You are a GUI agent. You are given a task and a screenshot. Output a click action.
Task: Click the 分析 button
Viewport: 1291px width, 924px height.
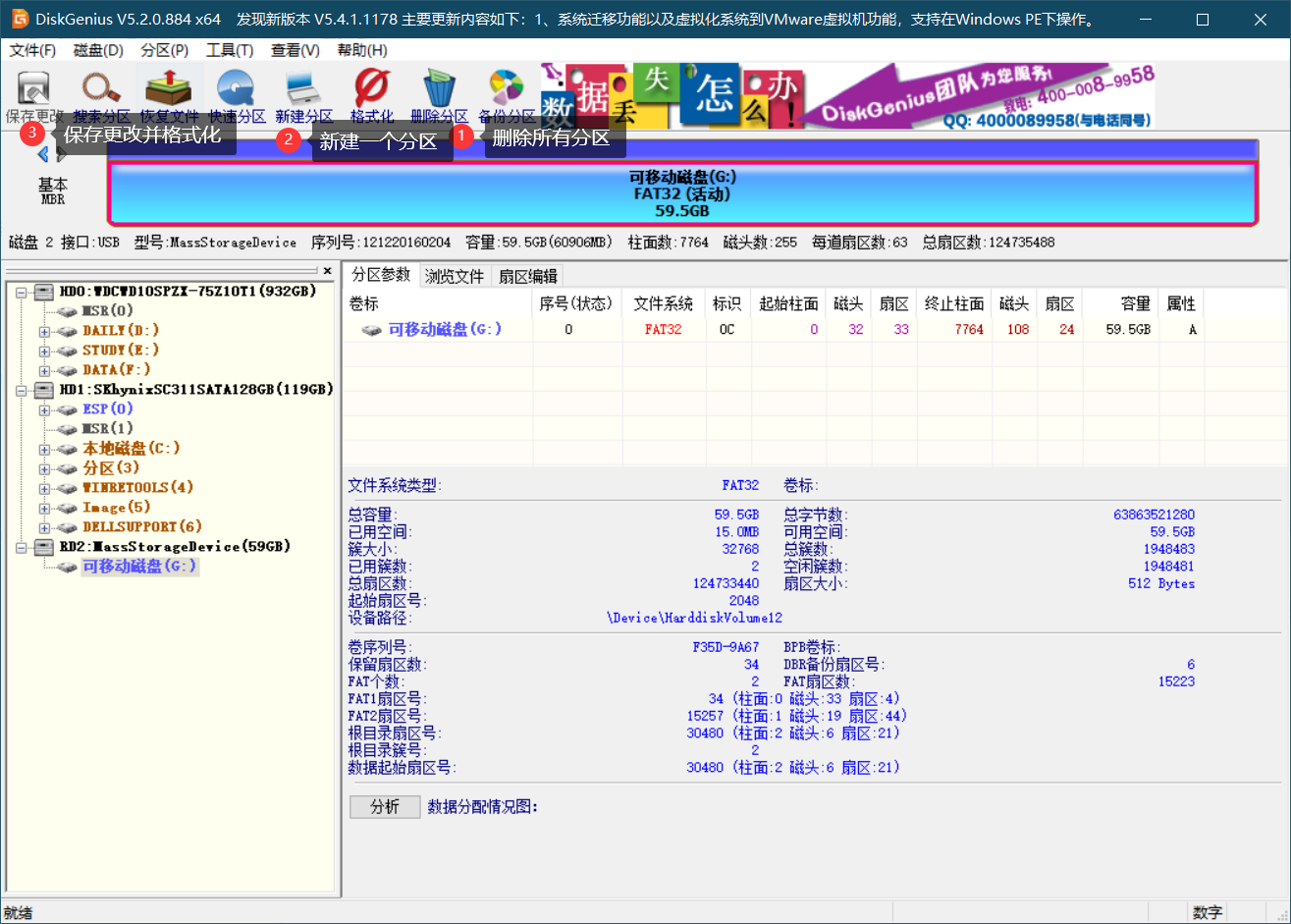tap(384, 806)
